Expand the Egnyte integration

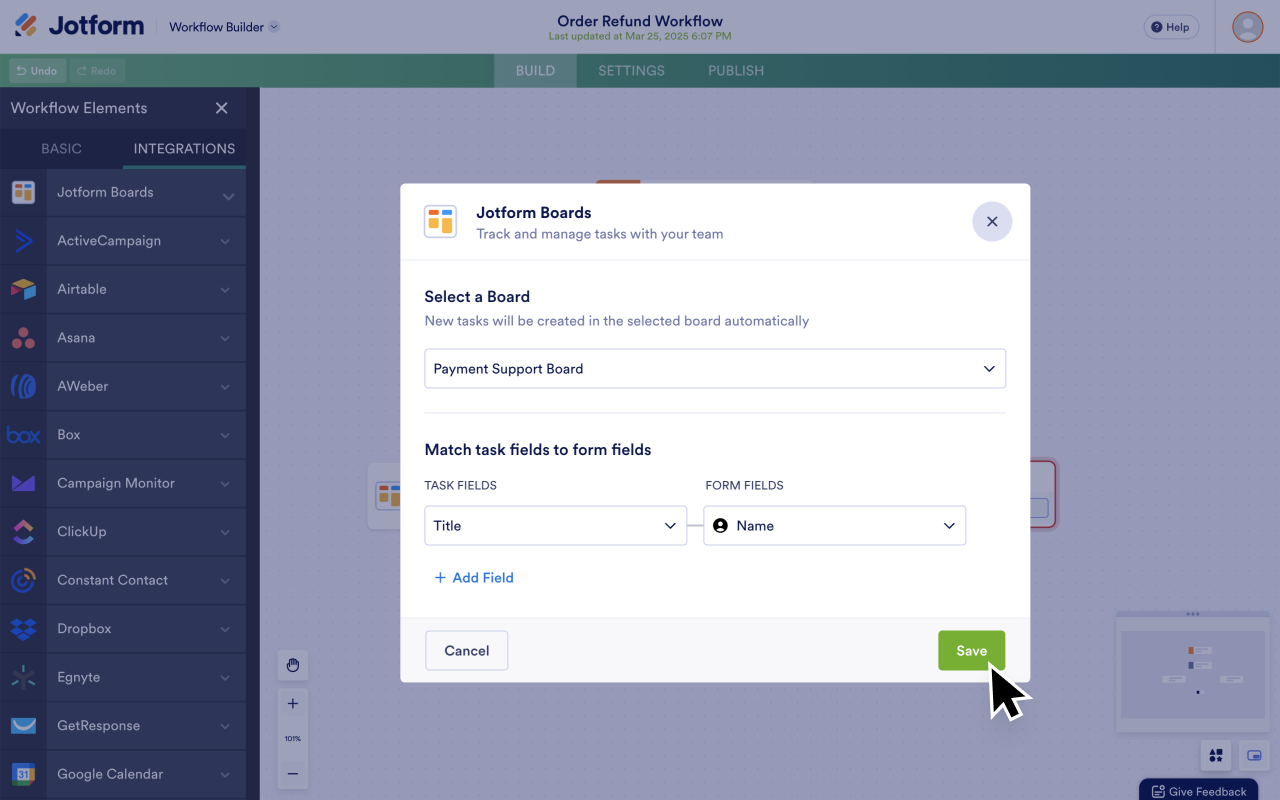point(225,678)
